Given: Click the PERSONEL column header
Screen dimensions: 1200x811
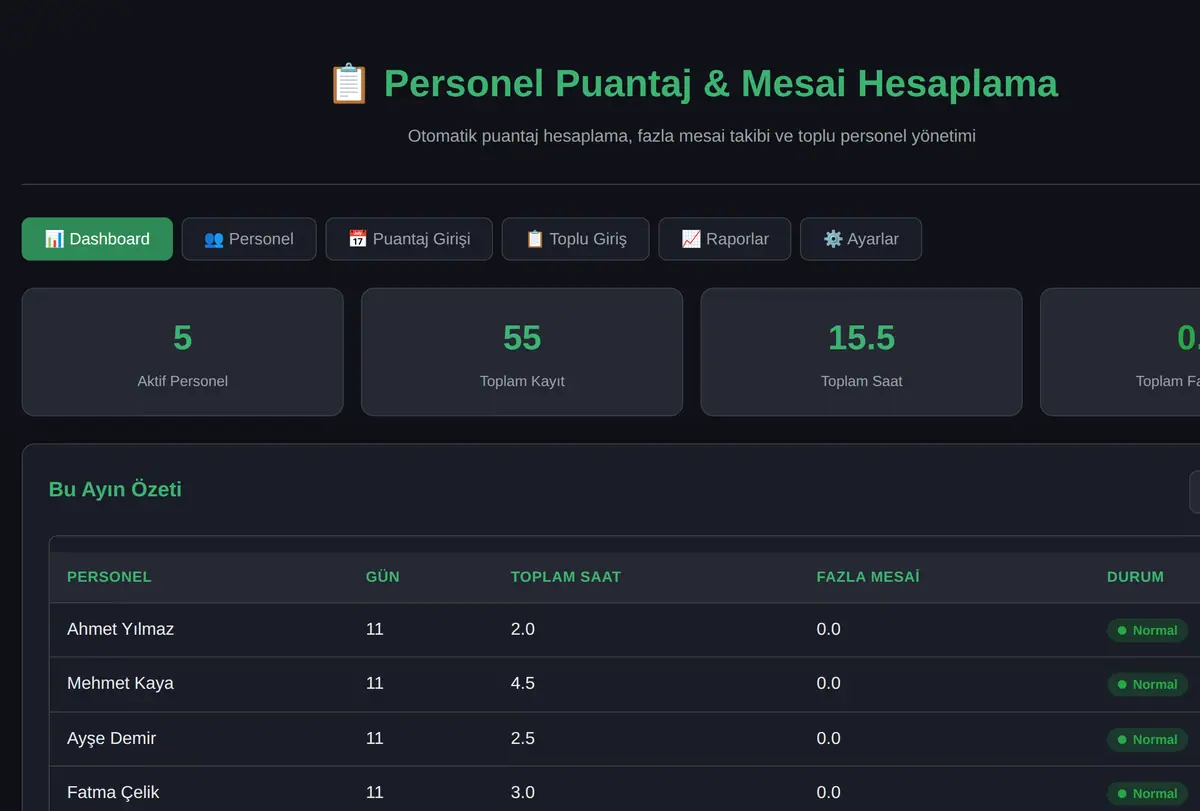Looking at the screenshot, I should pos(109,577).
